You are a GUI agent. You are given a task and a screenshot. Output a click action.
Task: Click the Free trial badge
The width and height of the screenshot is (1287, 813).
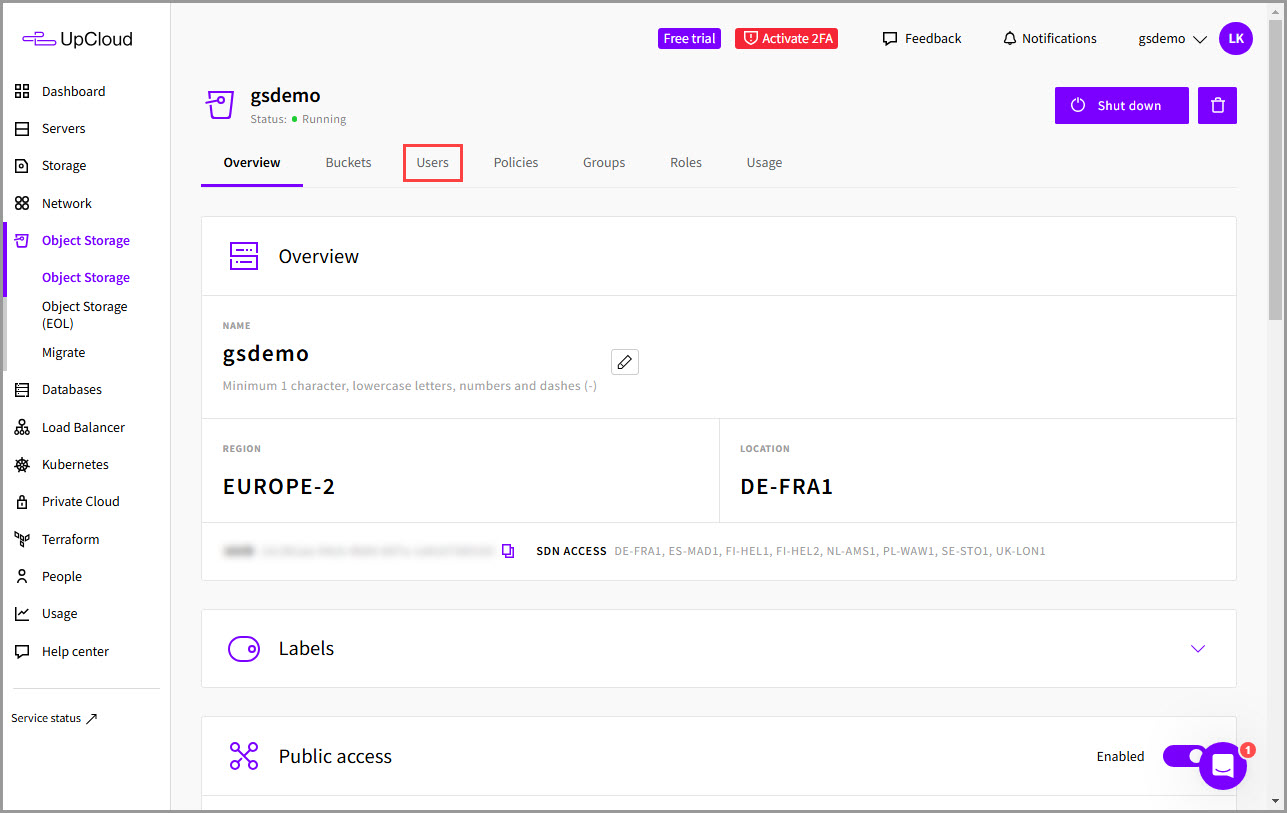690,39
